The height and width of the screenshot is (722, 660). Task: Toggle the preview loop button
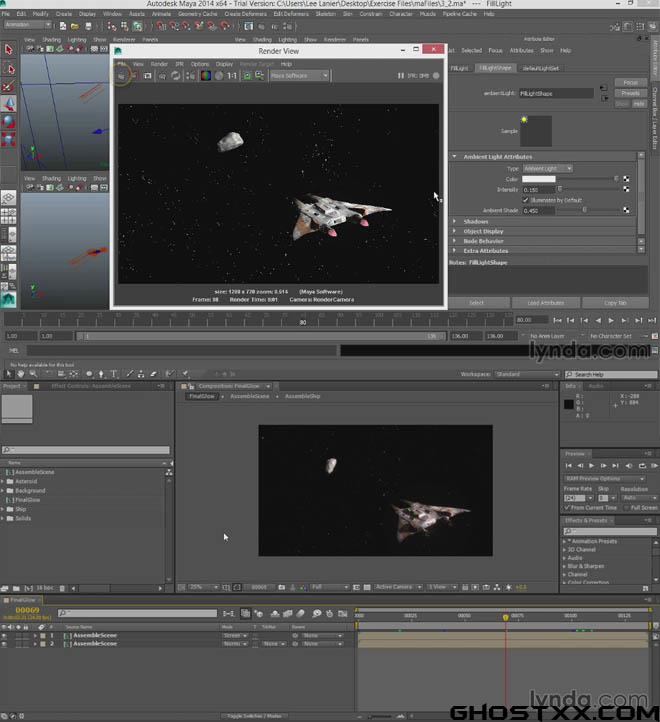tap(642, 466)
